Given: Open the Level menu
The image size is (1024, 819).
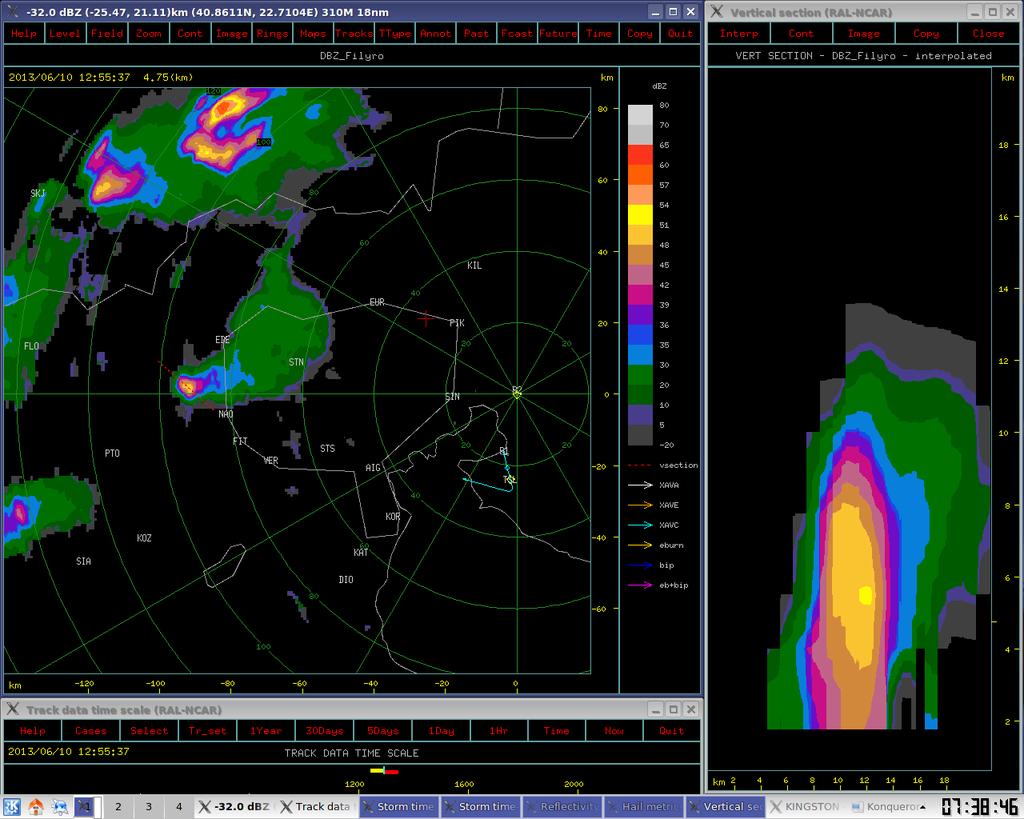Looking at the screenshot, I should [65, 33].
